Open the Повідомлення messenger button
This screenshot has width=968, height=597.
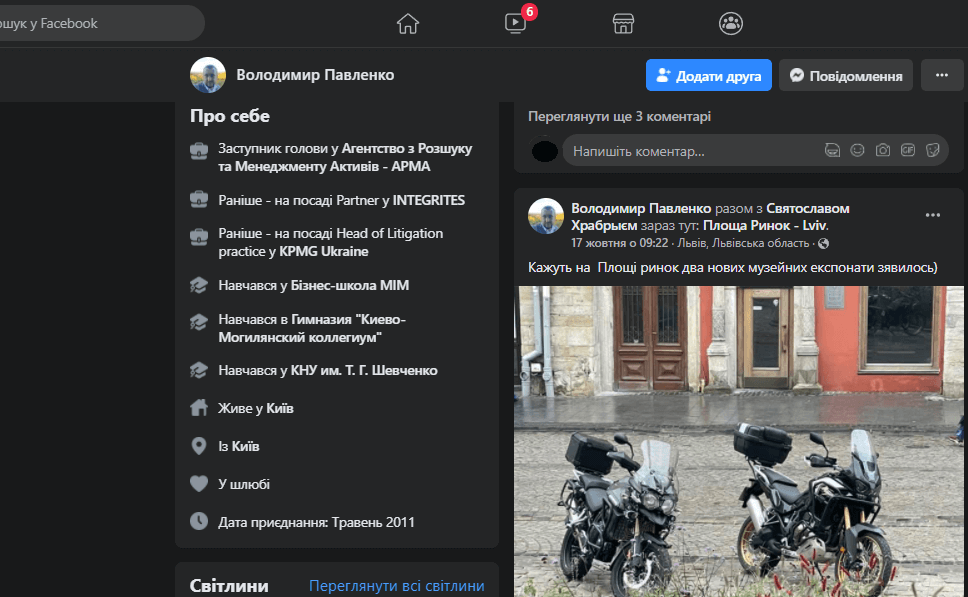846,75
